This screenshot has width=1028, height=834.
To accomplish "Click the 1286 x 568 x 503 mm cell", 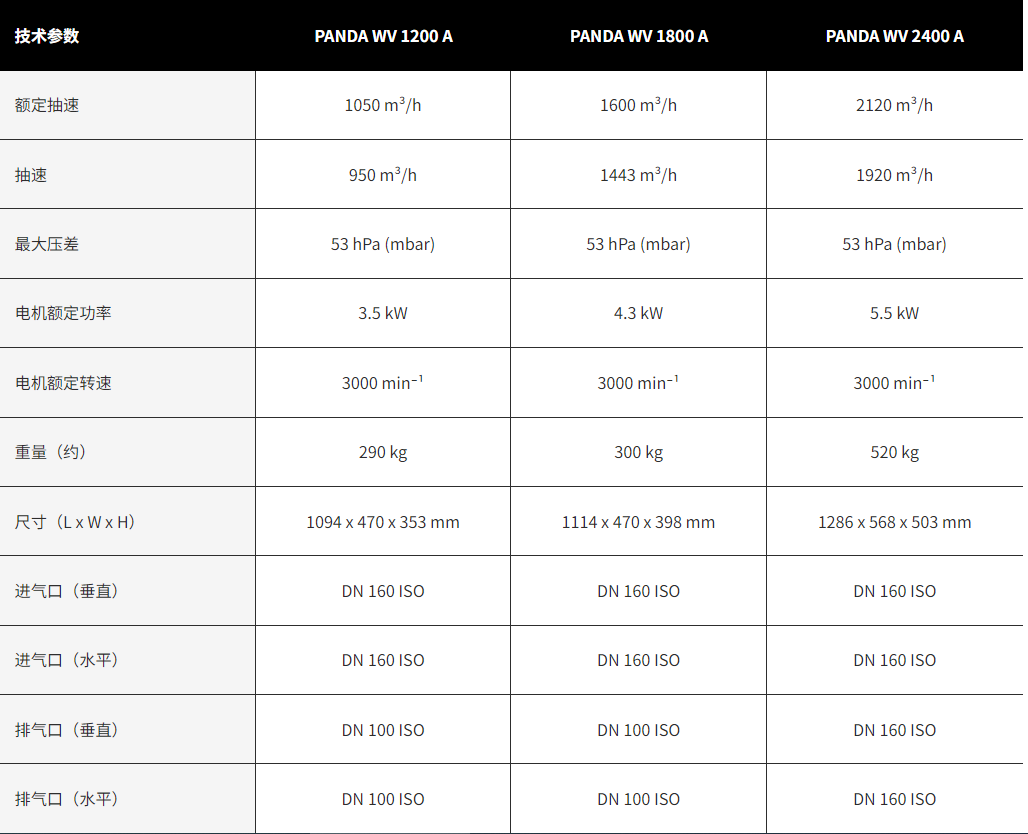I will pyautogui.click(x=894, y=522).
